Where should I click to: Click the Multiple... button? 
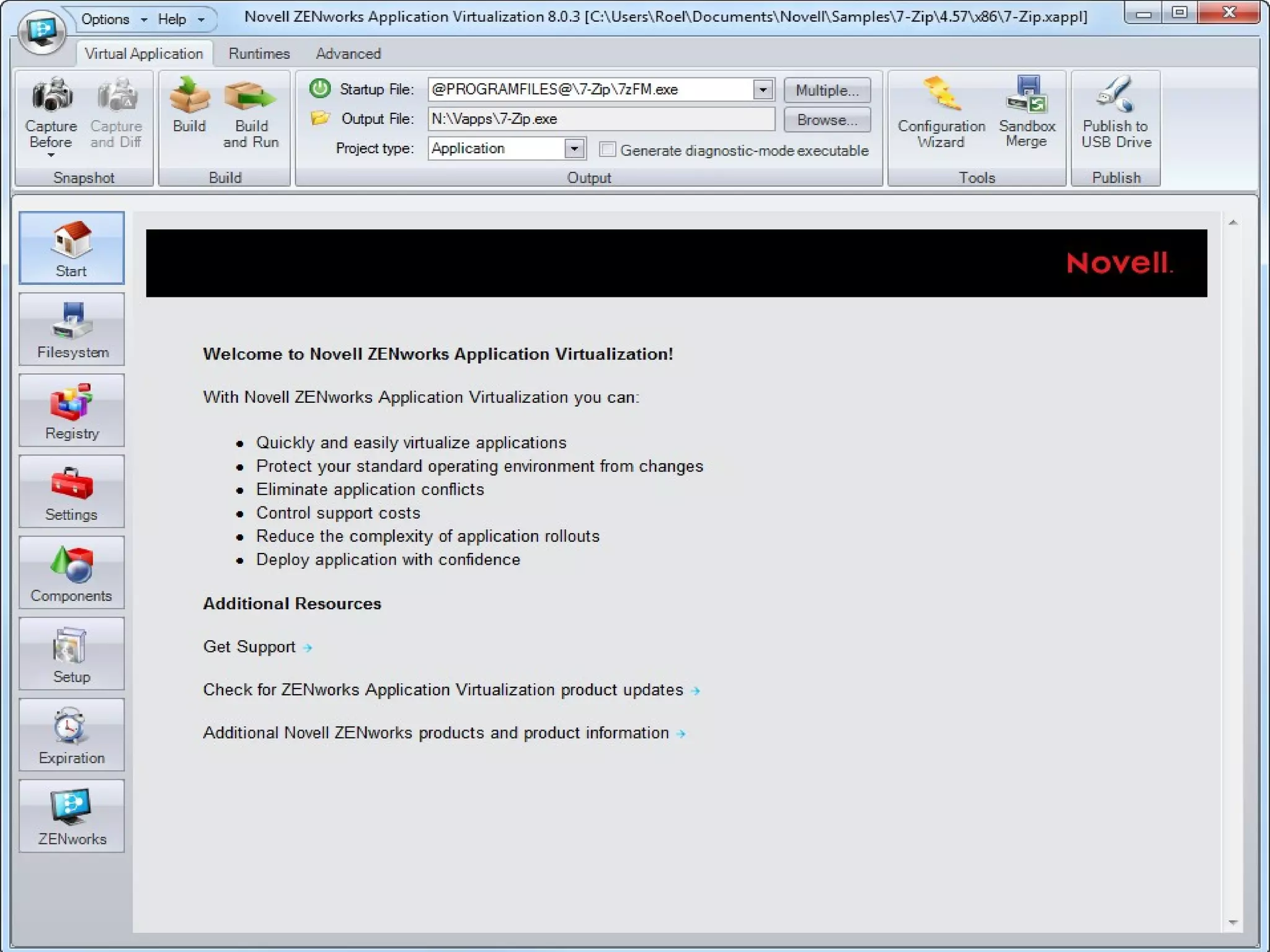tap(827, 90)
